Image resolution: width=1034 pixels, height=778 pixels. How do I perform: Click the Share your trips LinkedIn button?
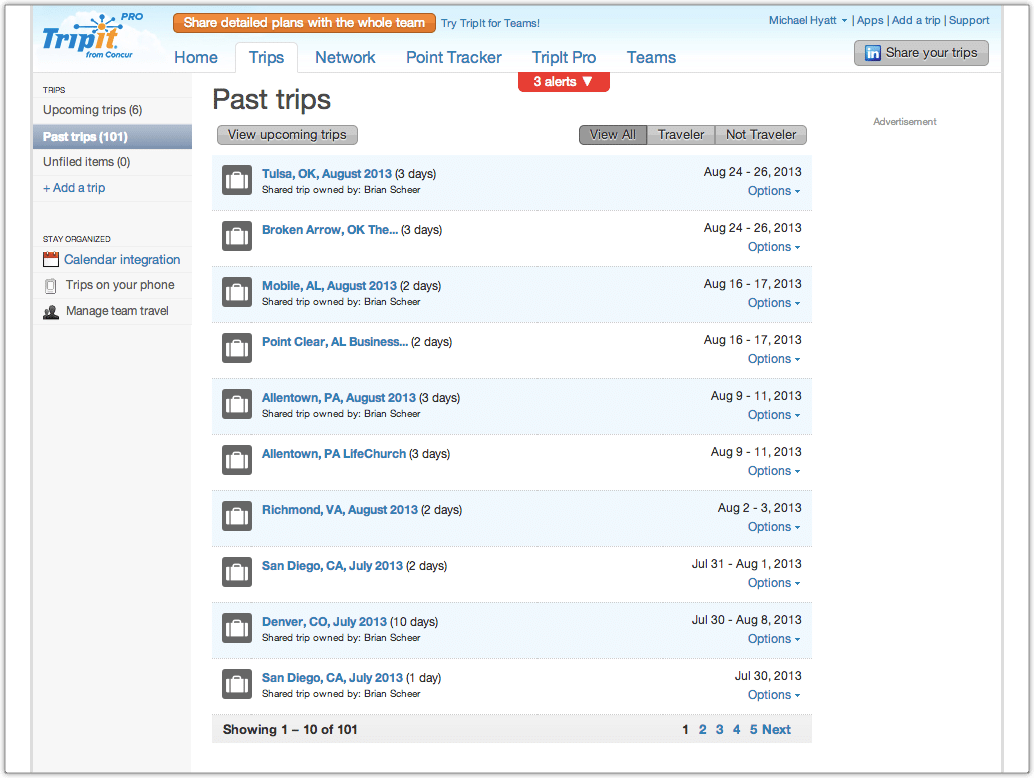tap(921, 53)
